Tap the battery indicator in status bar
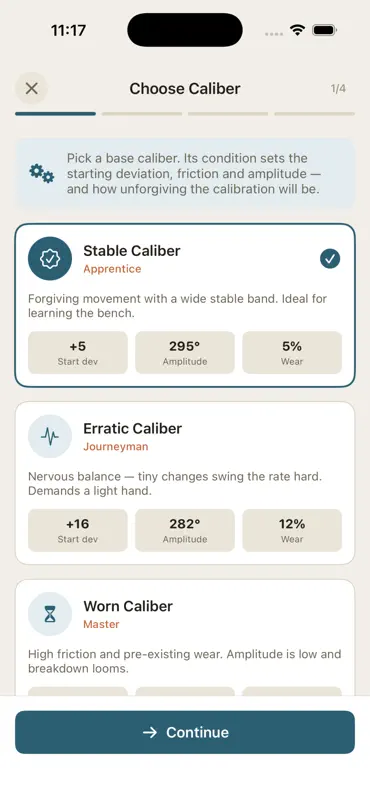The width and height of the screenshot is (370, 800). (x=324, y=31)
